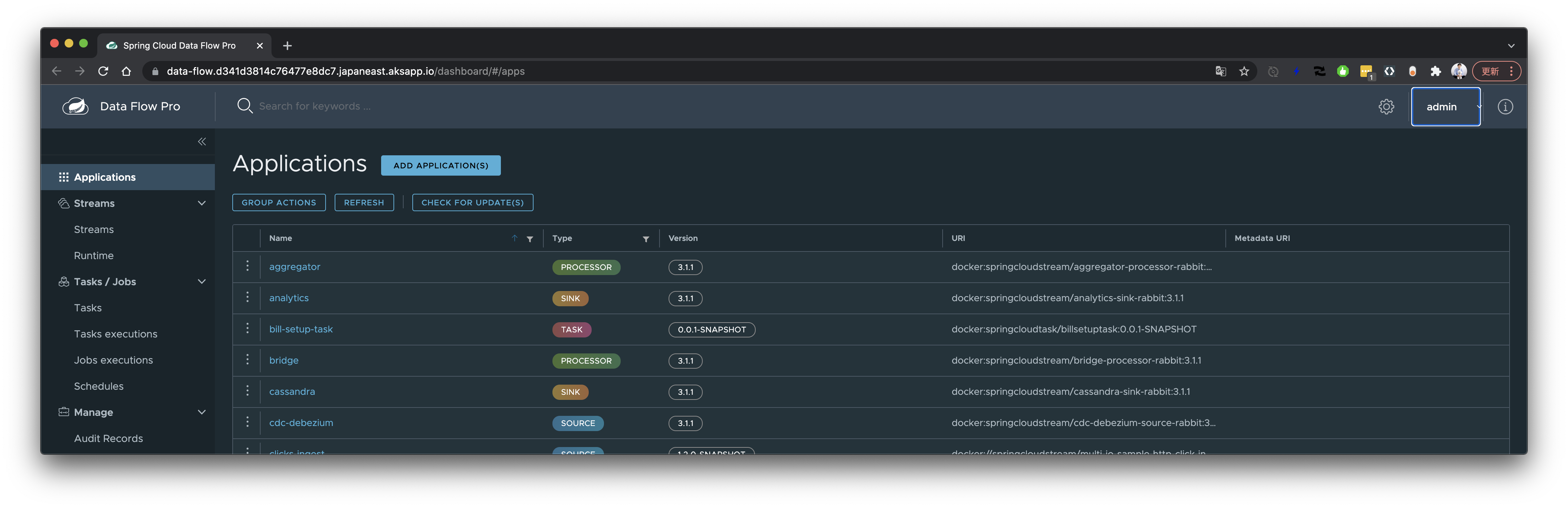Open Audit Records in the sidebar
The height and width of the screenshot is (508, 1568).
pyautogui.click(x=109, y=439)
